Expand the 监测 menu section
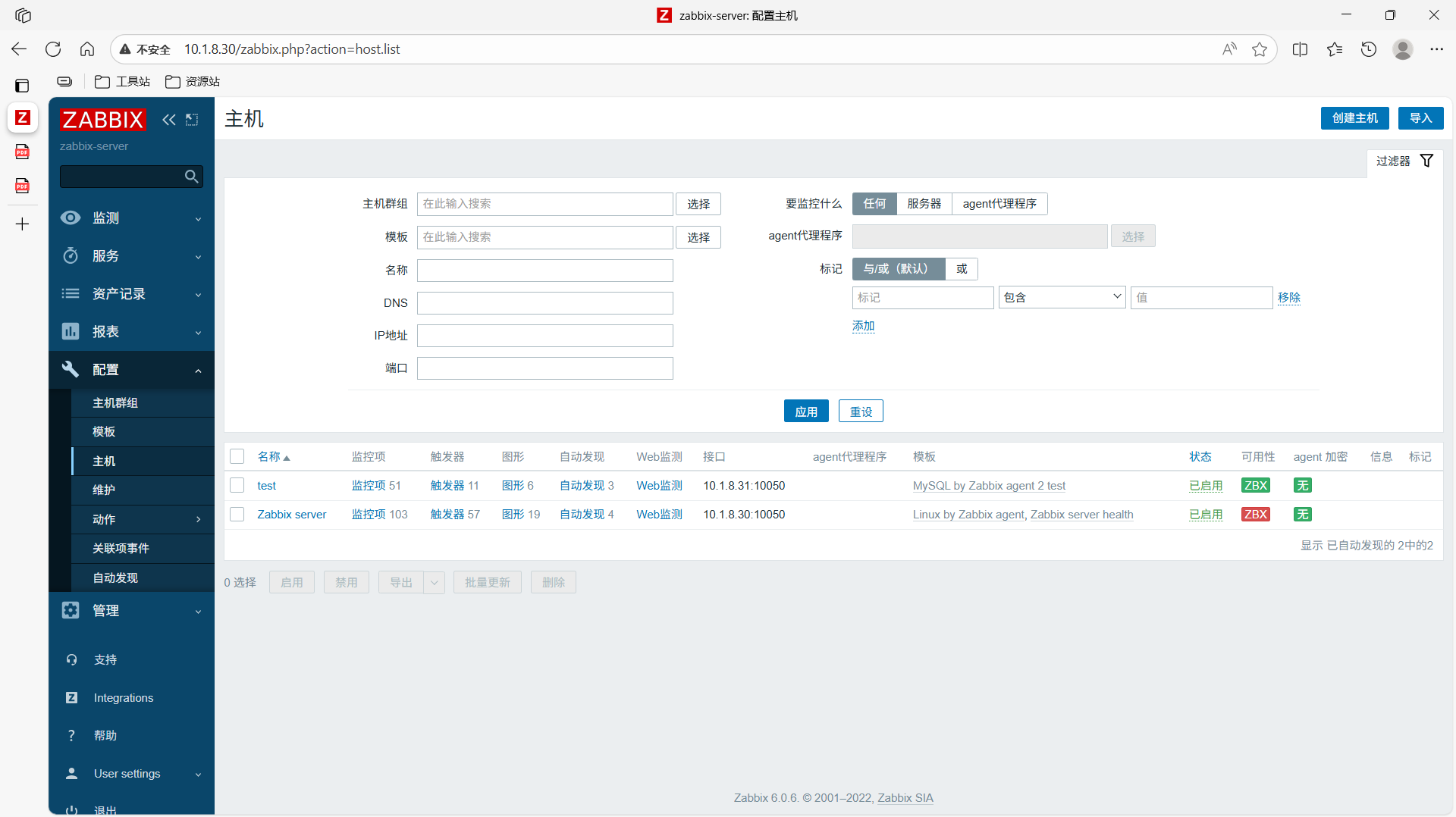 [131, 218]
